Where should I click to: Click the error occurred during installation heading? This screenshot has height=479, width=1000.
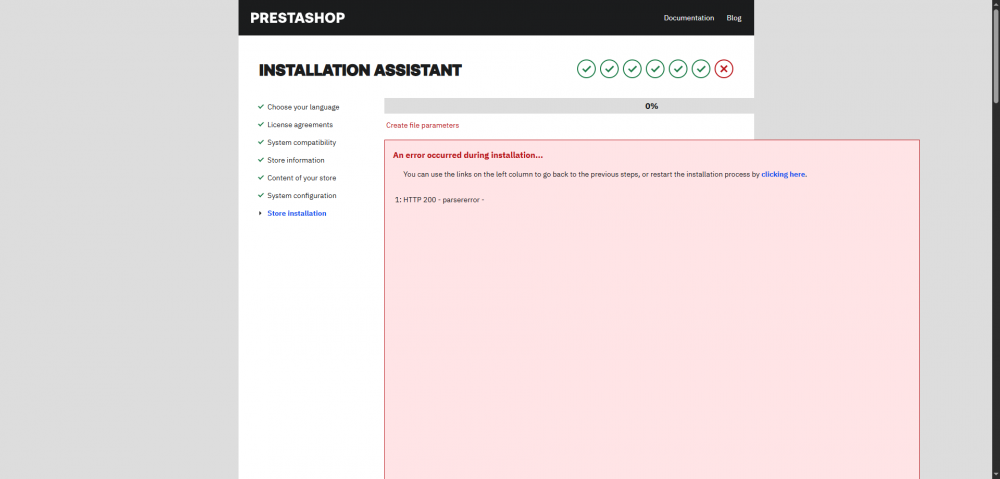467,155
